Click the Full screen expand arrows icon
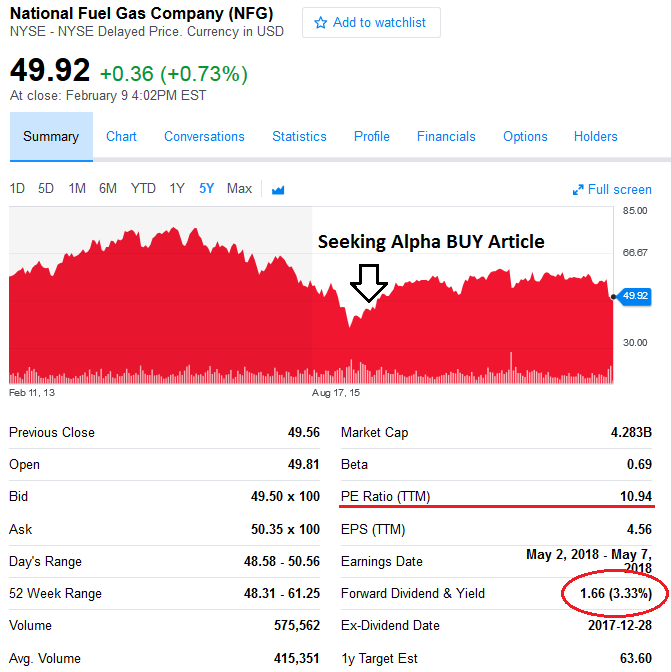This screenshot has height=672, width=671. tap(578, 189)
